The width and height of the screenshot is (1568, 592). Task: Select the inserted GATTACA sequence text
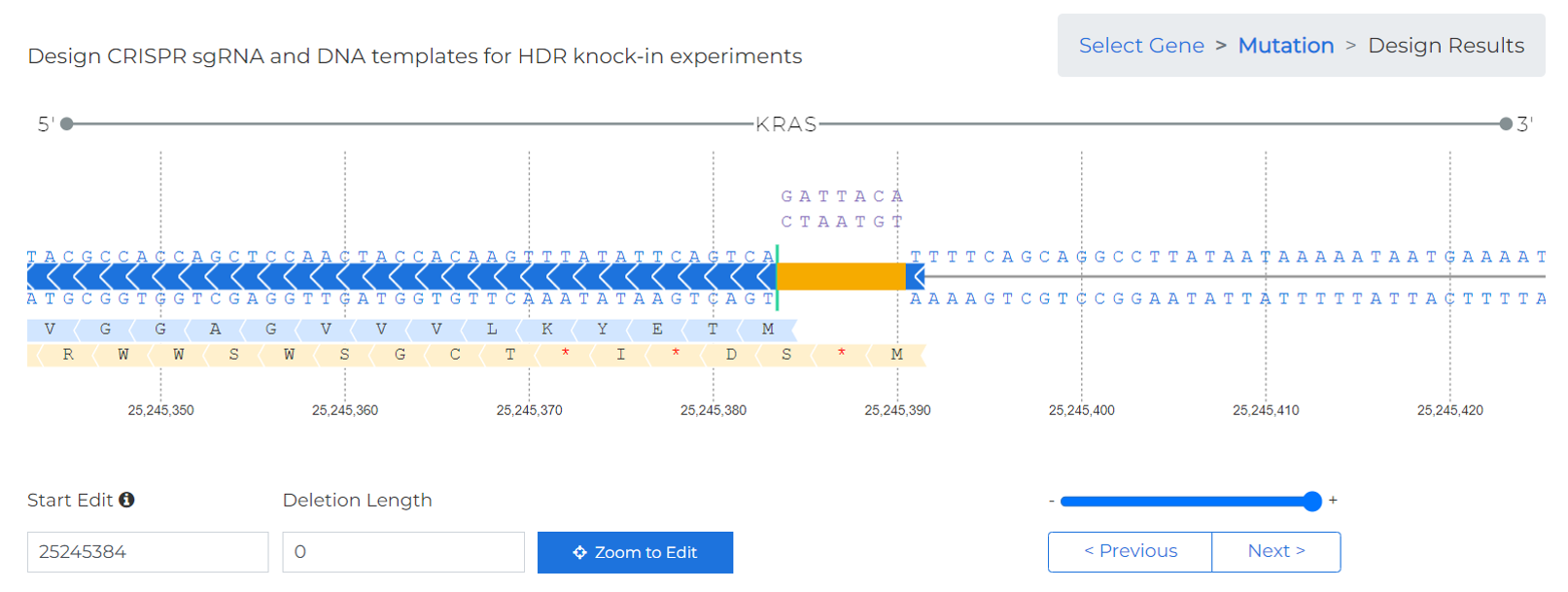tap(842, 196)
